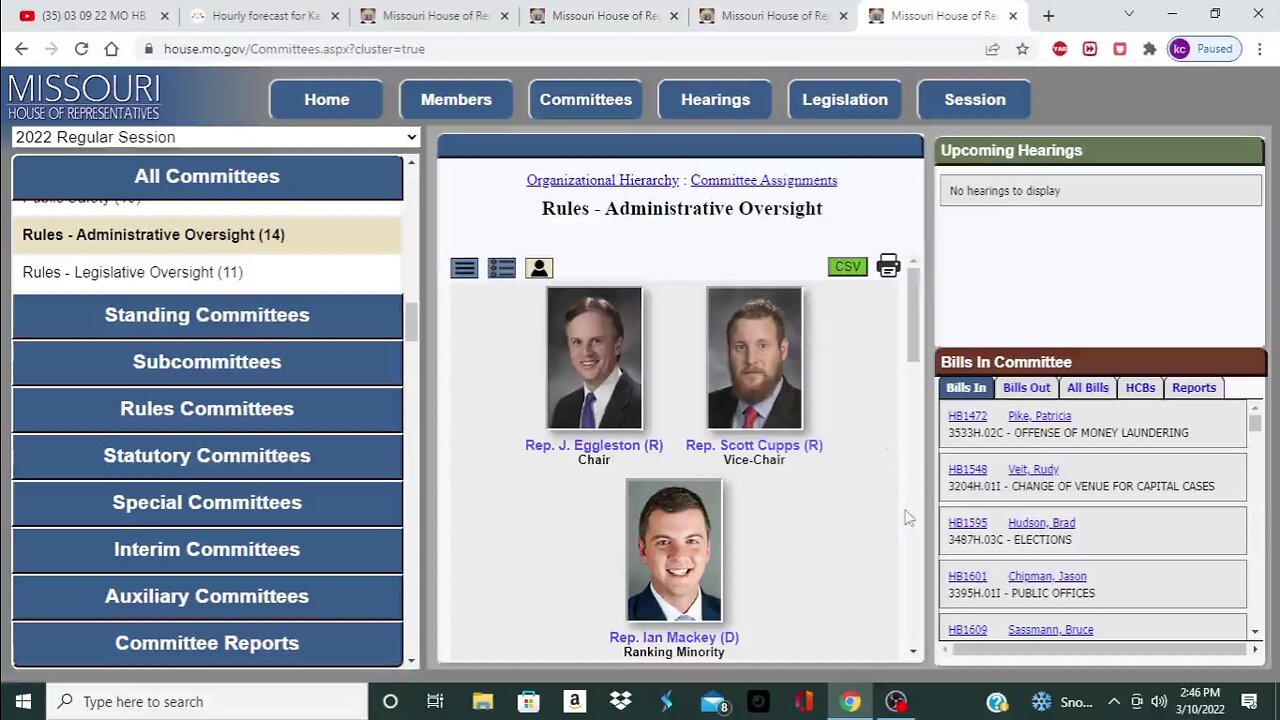Open the browser home page
This screenshot has width=1280, height=720.
click(111, 49)
